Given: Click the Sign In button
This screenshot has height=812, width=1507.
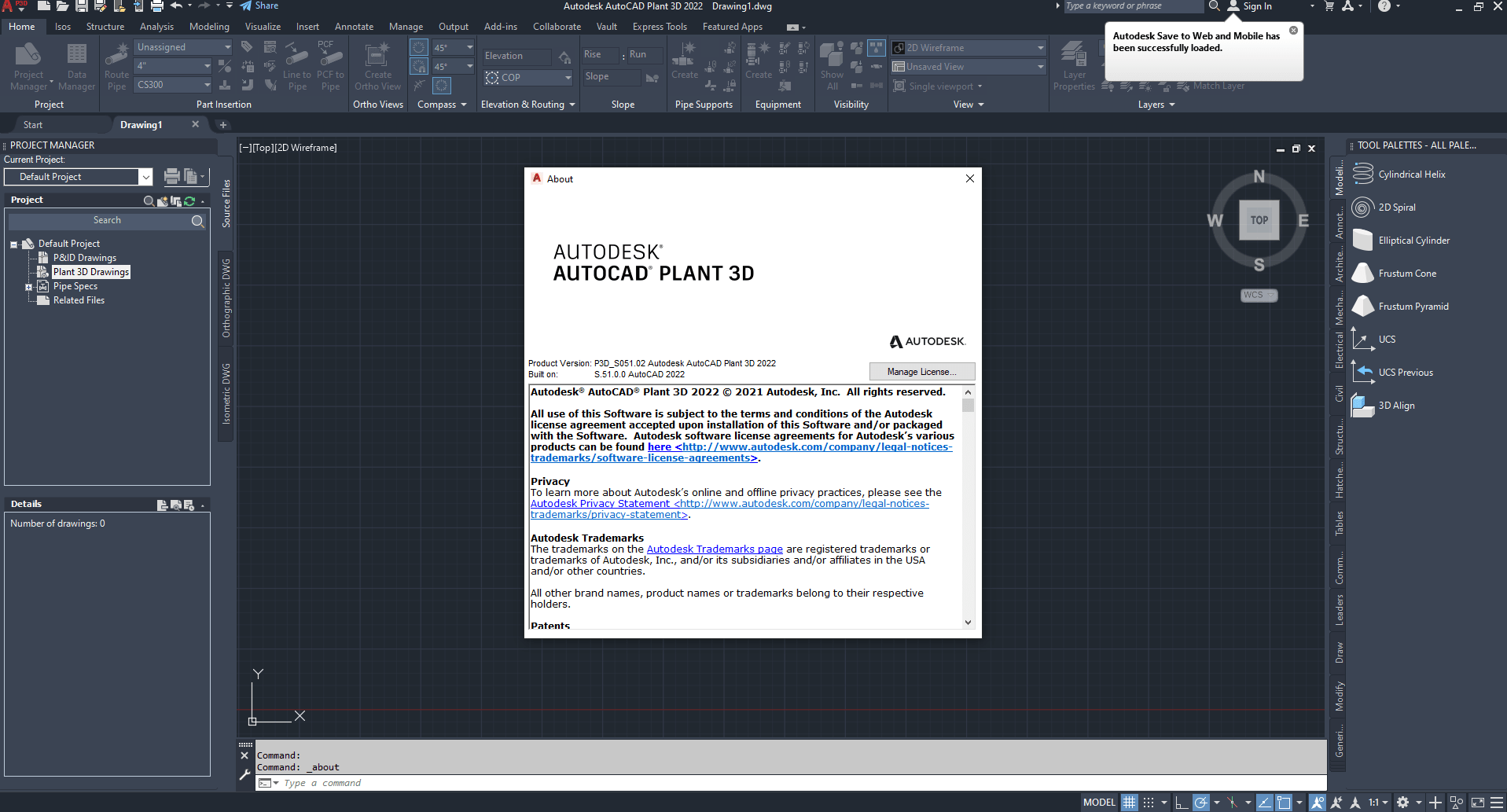Looking at the screenshot, I should tap(1250, 6).
